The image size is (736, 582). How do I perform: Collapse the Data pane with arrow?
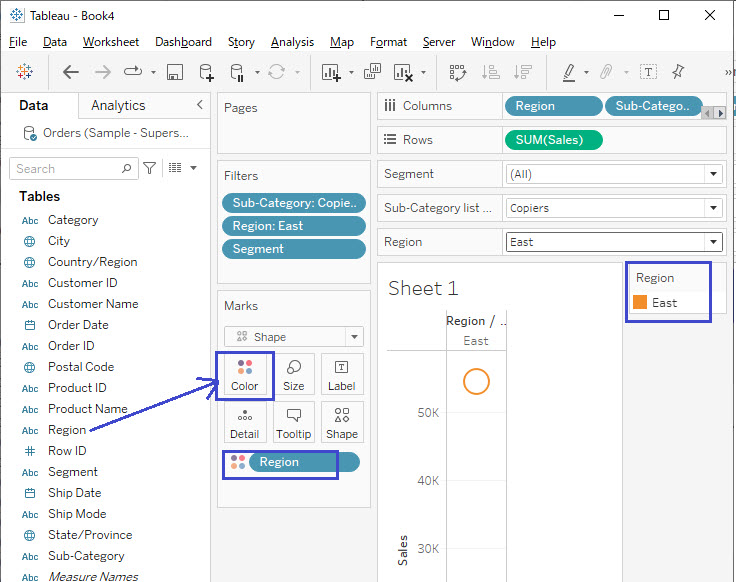tap(199, 105)
